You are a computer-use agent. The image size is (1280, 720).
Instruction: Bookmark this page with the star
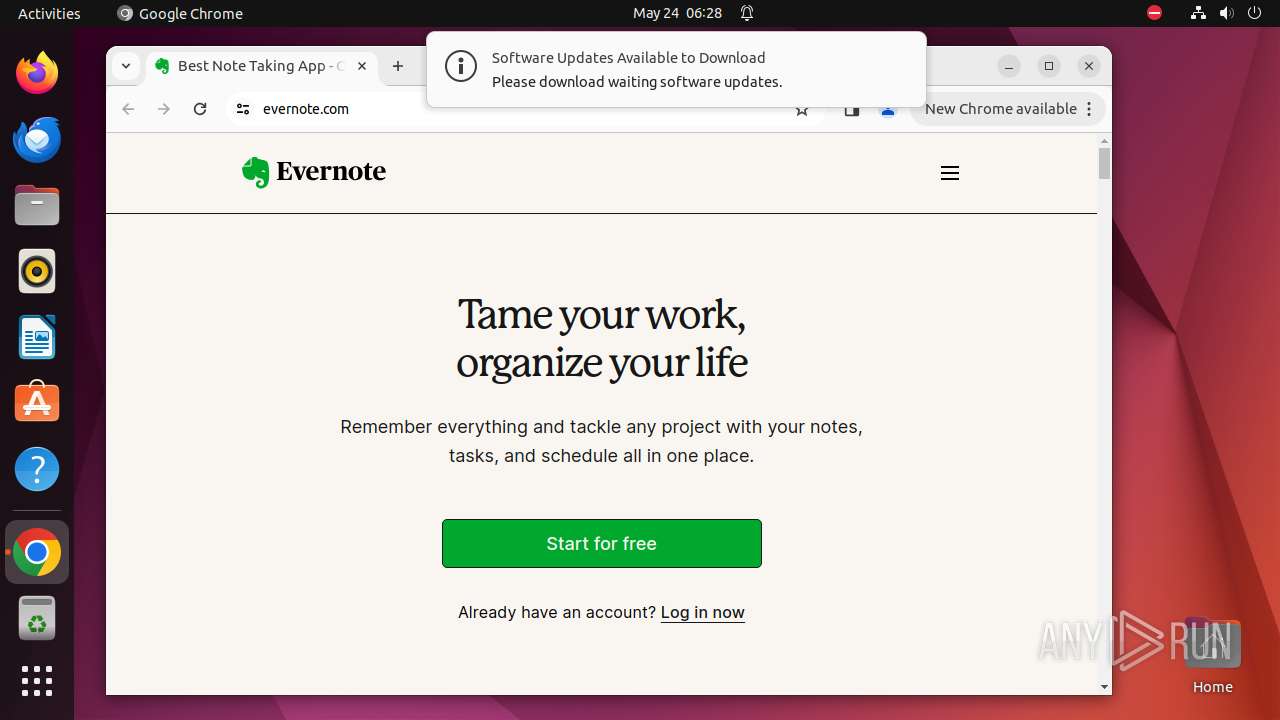(802, 110)
